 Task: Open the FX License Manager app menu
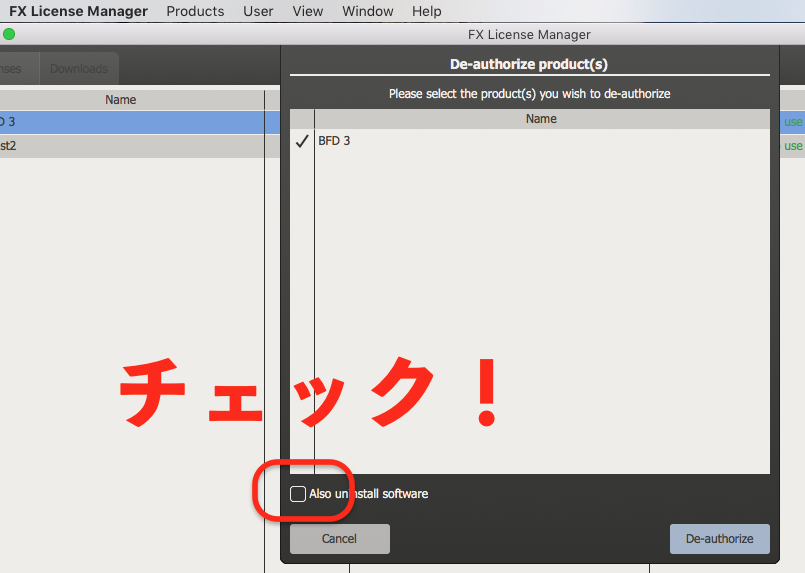click(78, 11)
